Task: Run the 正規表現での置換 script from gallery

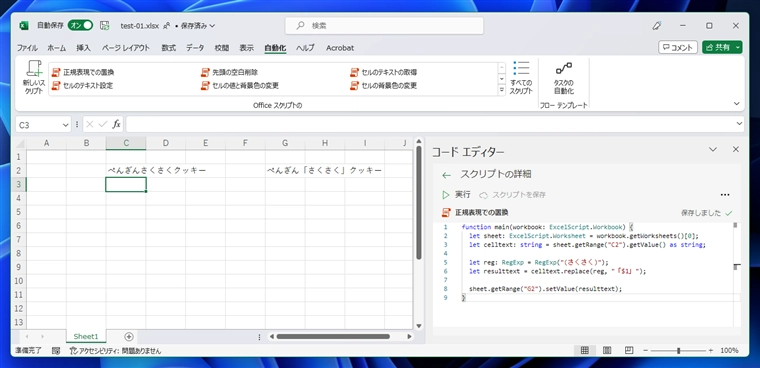Action: [83, 72]
